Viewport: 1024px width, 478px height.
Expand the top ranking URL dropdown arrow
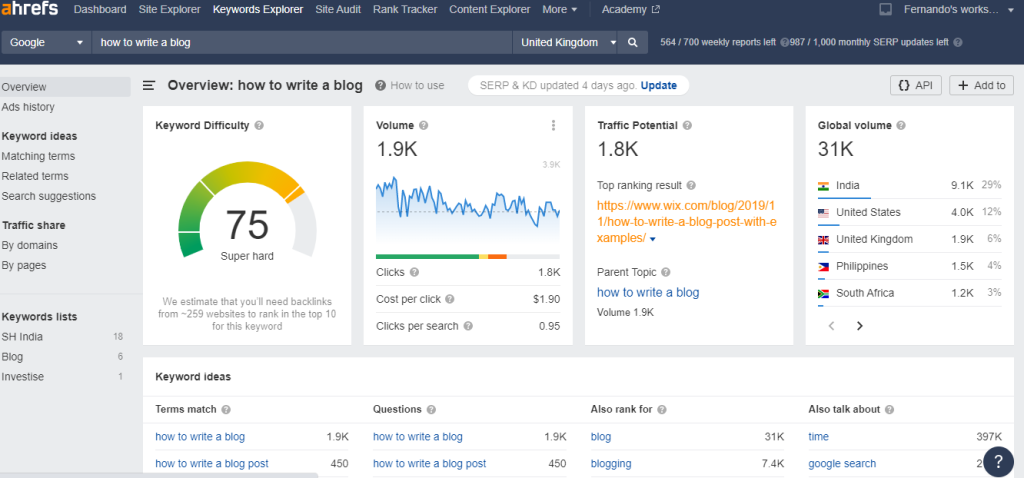point(652,240)
